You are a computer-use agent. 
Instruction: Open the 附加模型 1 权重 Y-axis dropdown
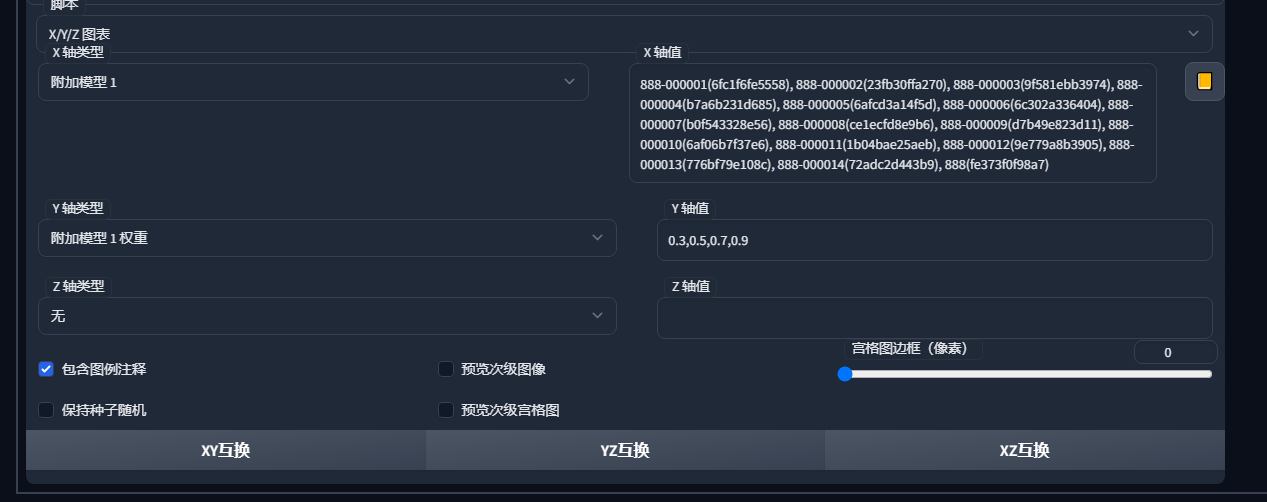(320, 238)
